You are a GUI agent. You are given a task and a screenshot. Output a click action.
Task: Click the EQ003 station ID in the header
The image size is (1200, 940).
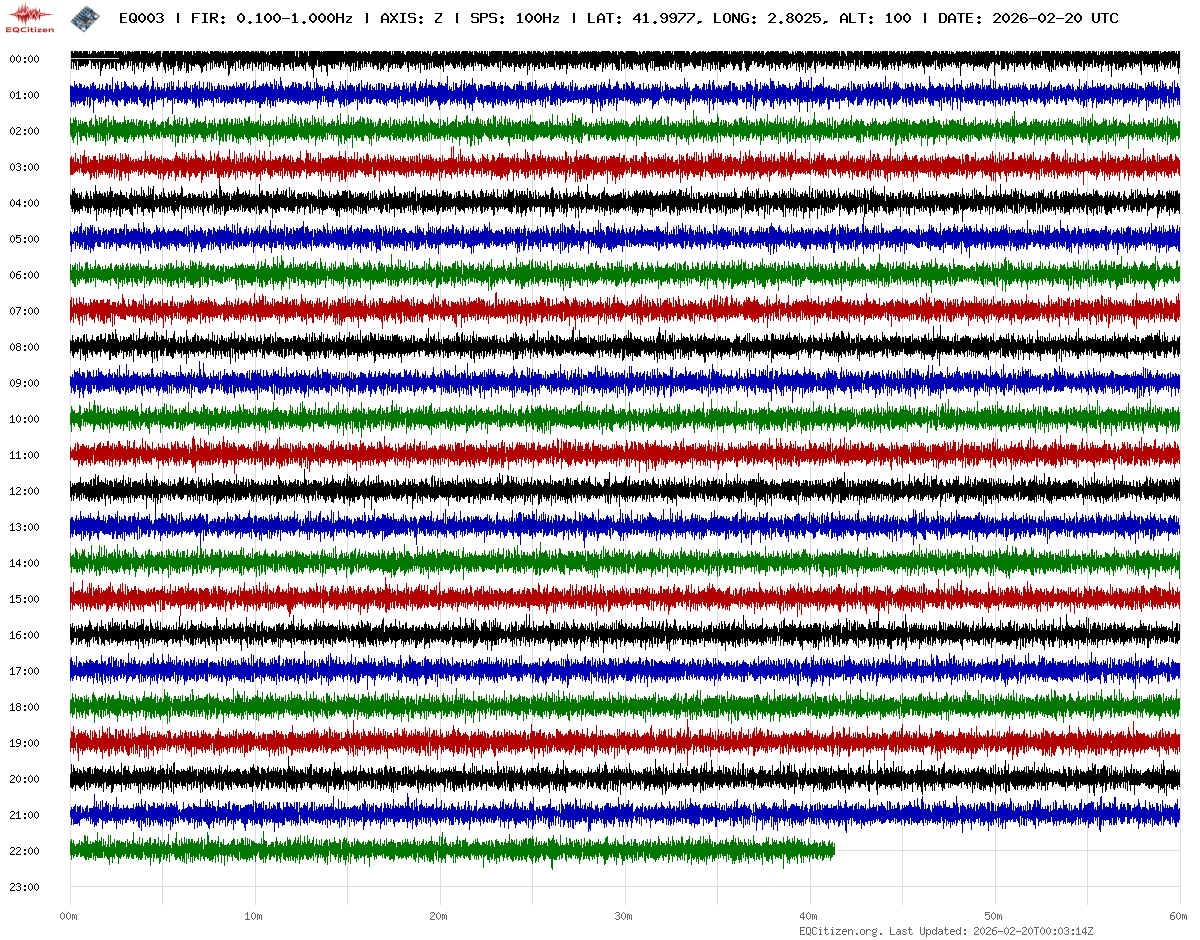[x=141, y=18]
